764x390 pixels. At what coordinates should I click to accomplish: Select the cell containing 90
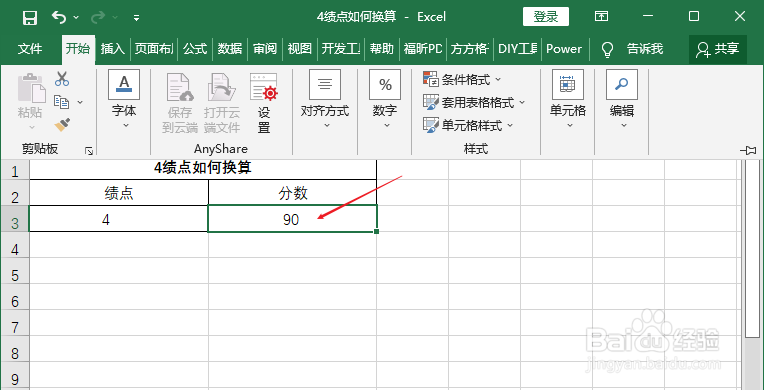pos(292,219)
